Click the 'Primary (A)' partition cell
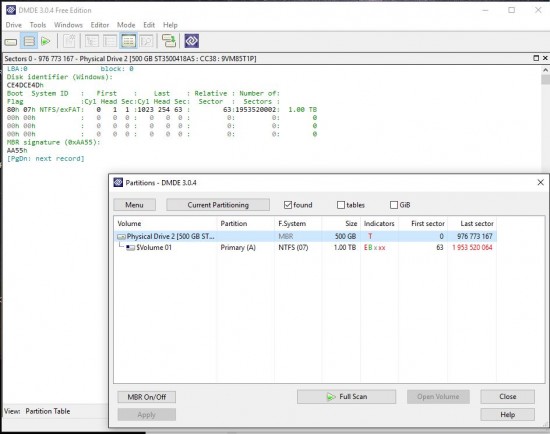Viewport: 550px width, 434px height. click(238, 247)
